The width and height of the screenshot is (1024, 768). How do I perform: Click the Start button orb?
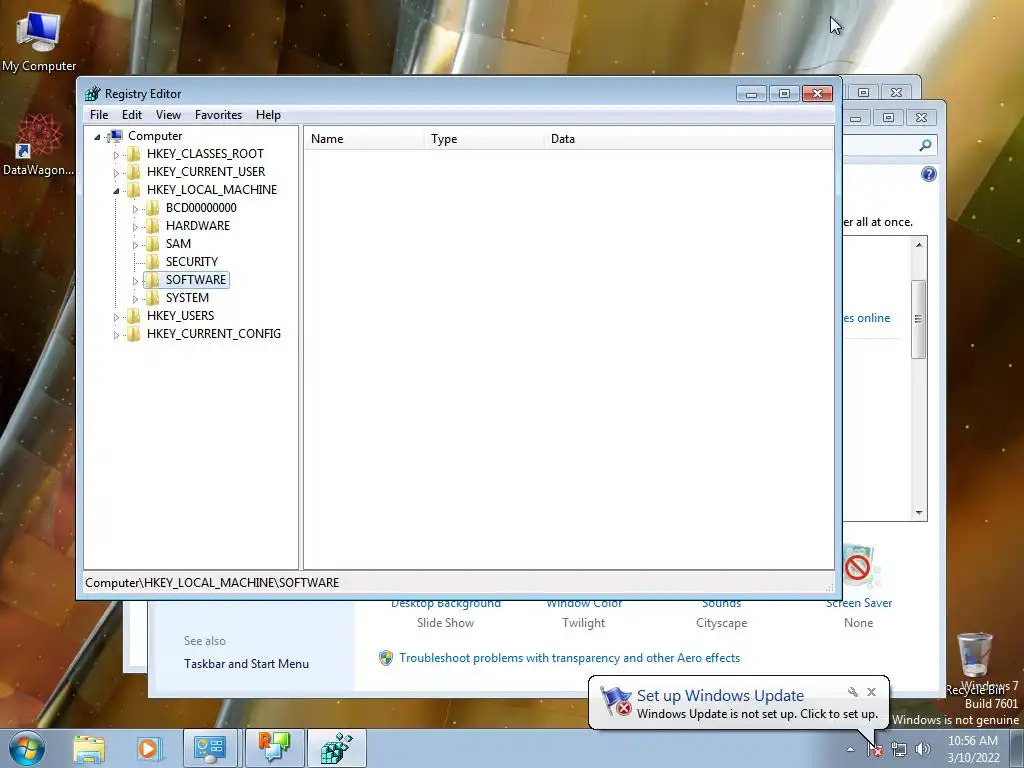(x=26, y=748)
